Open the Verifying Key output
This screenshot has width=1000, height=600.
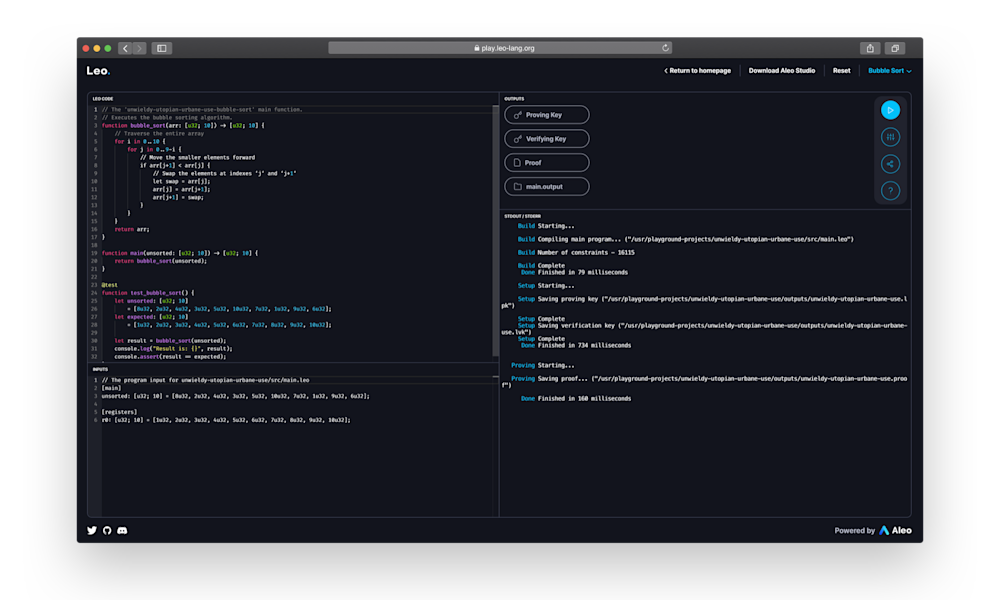(x=547, y=139)
